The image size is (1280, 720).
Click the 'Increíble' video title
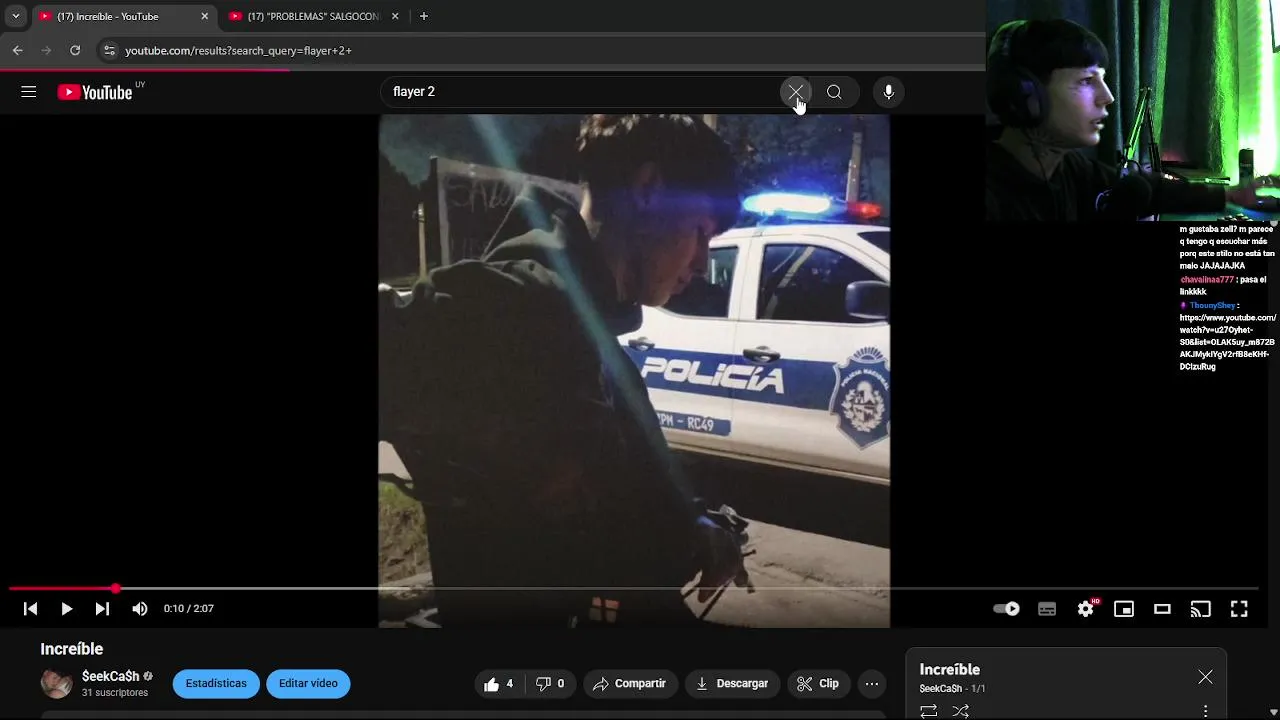[x=72, y=649]
